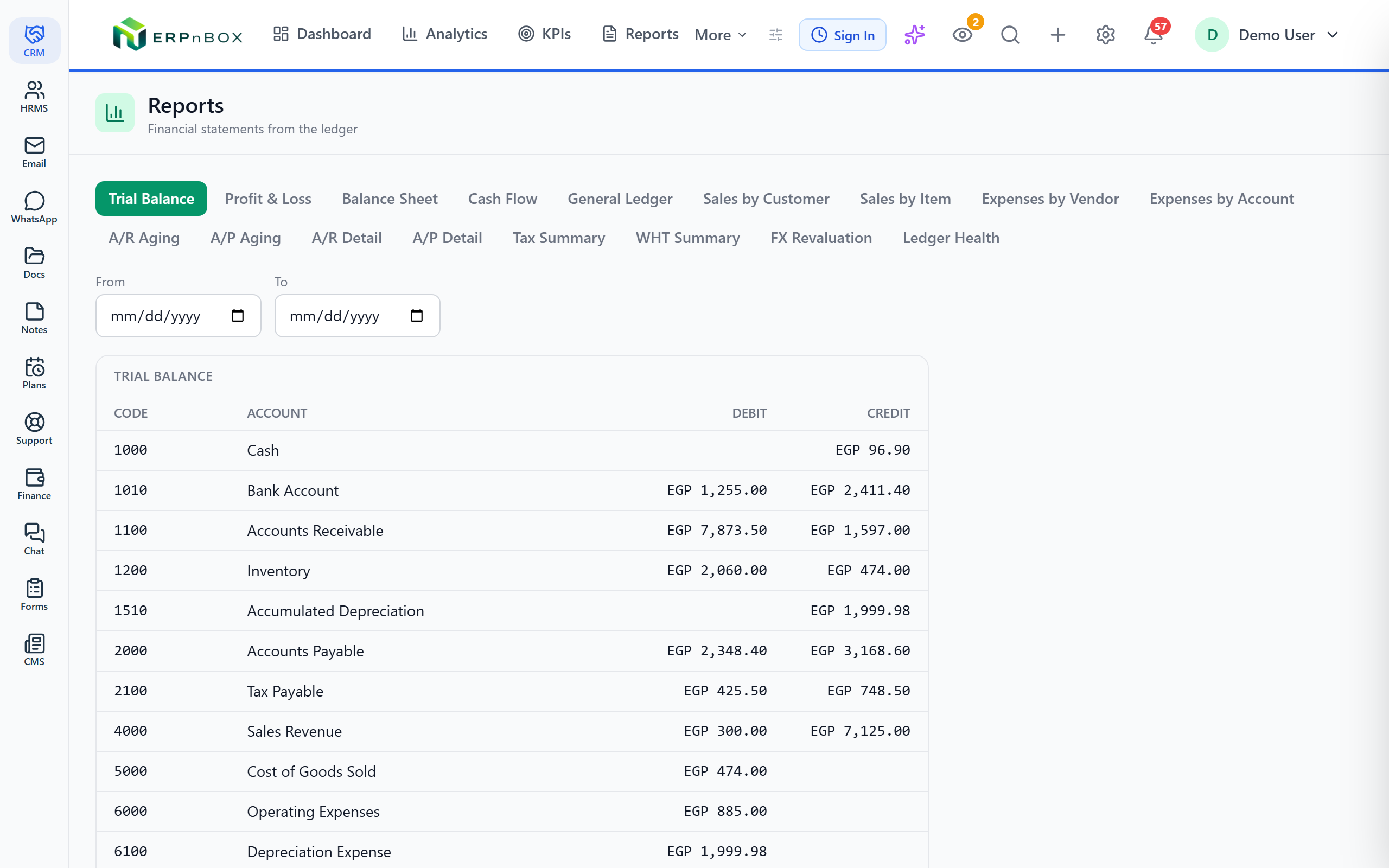Click the Accounts Receivable row name
The width and height of the screenshot is (1389, 868).
[315, 531]
